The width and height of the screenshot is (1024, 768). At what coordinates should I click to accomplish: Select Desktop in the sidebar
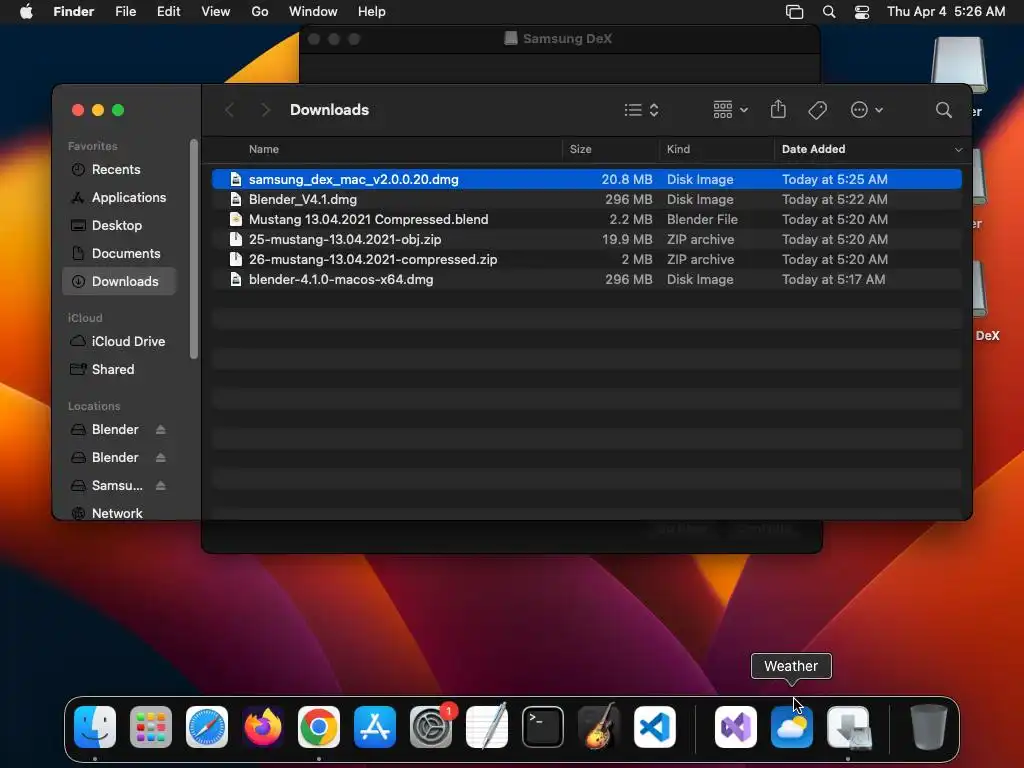(x=119, y=226)
